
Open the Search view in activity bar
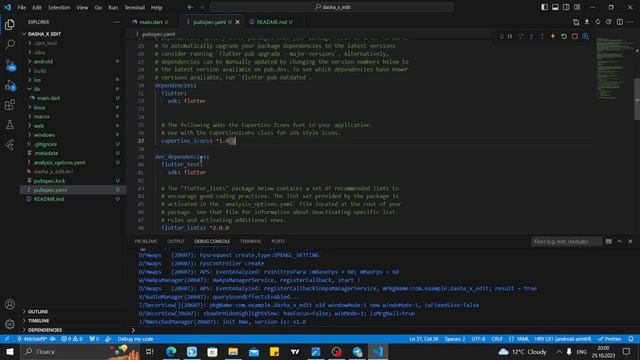(10, 44)
